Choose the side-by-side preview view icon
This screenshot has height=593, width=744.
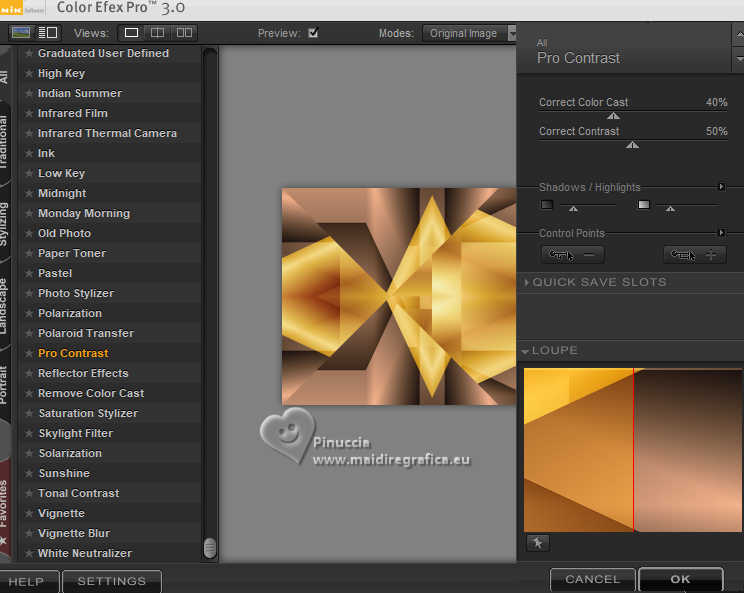coord(184,33)
